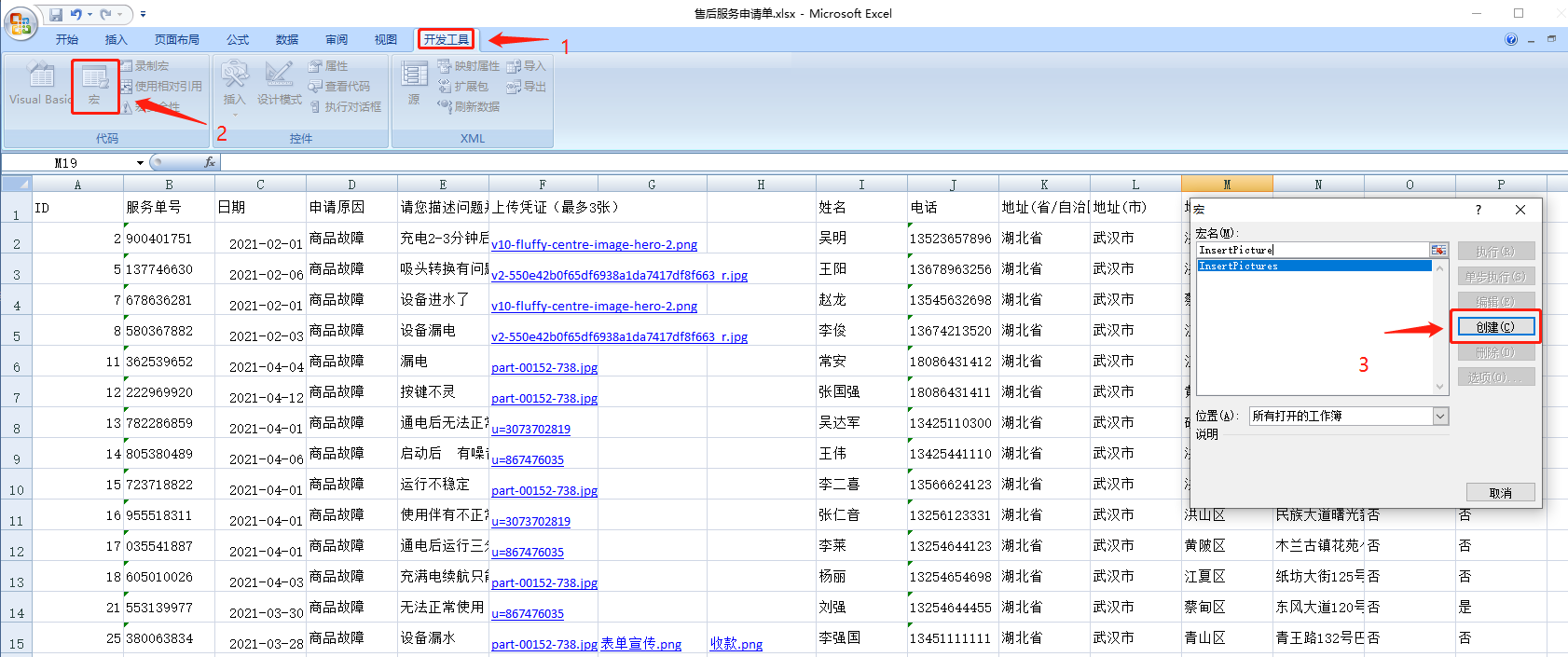The width and height of the screenshot is (1568, 657).
Task: Click the blue Help icon in ribbon
Action: 1511,39
